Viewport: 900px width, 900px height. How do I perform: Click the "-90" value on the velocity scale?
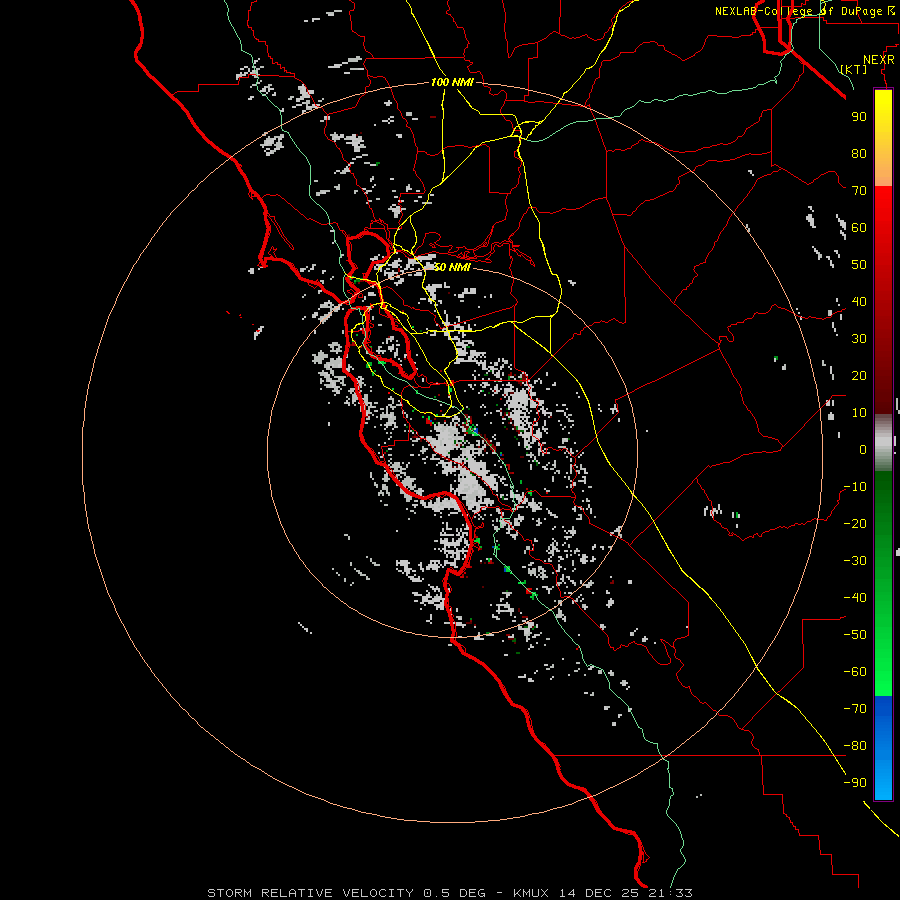855,783
